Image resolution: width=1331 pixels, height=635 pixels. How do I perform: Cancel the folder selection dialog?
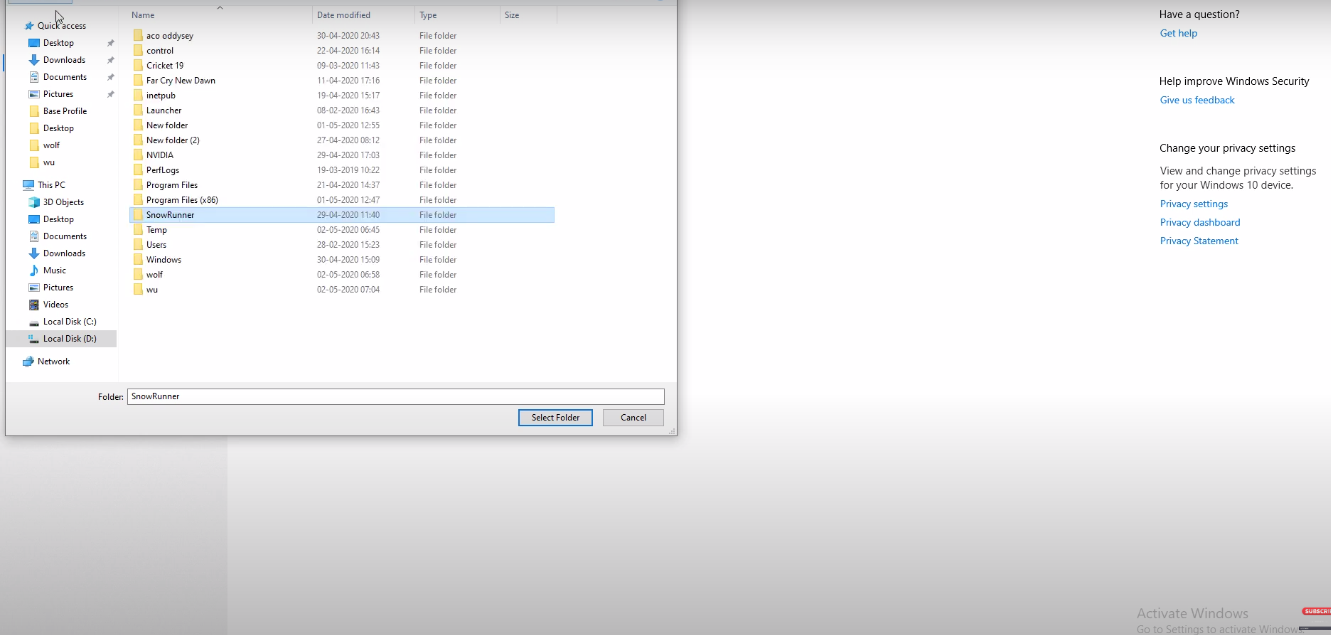(x=633, y=417)
